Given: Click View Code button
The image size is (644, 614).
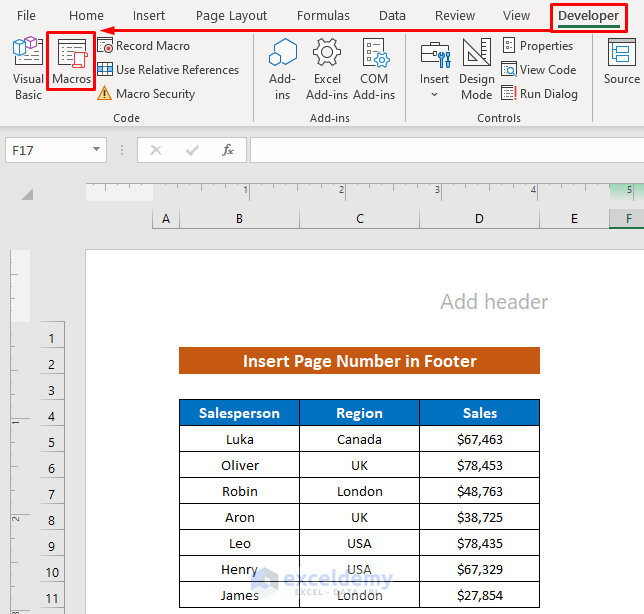Looking at the screenshot, I should (538, 70).
